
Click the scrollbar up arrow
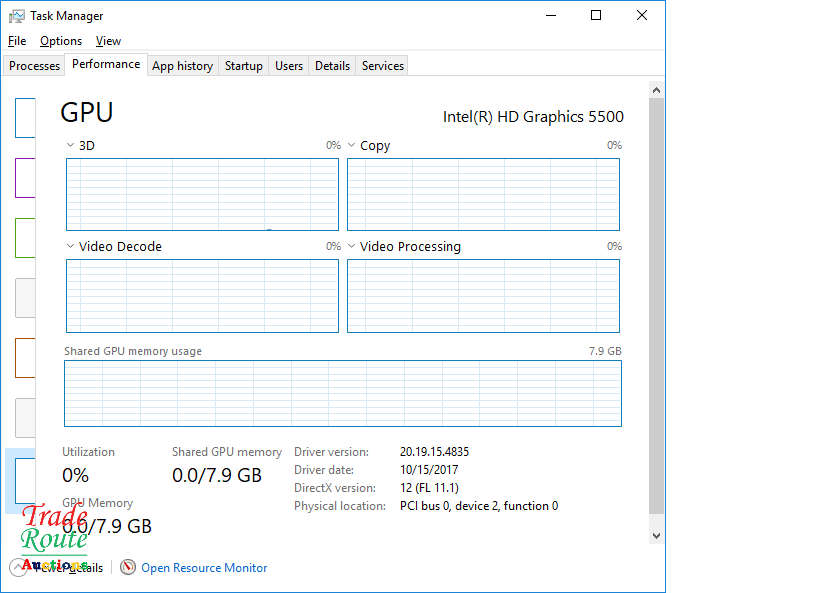click(x=656, y=90)
